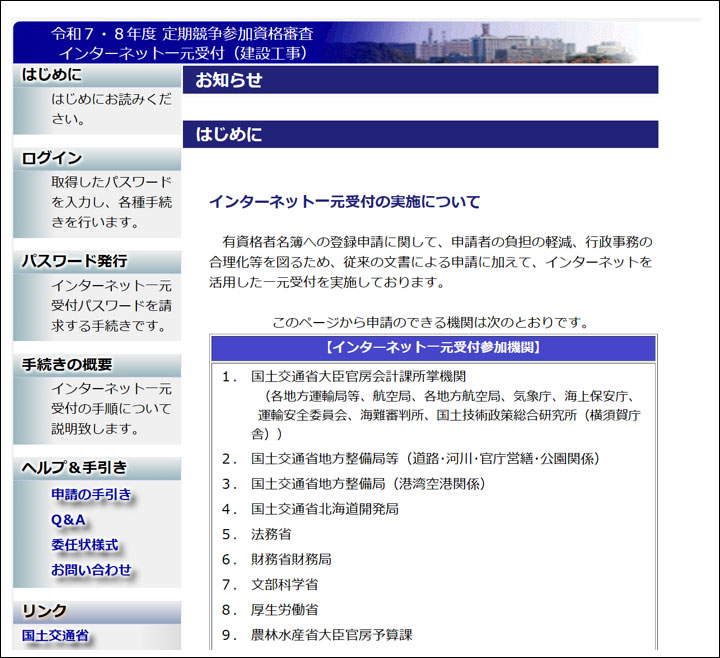
Task: Click the 受付の手順について説明 description text
Action: tap(112, 409)
